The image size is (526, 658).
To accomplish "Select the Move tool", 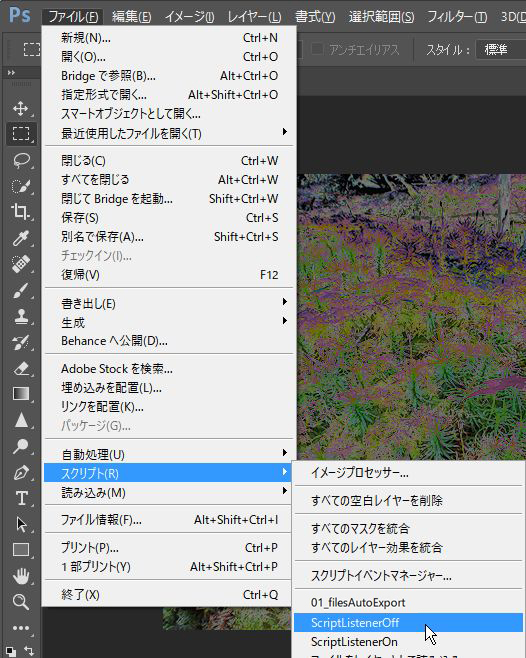I will [x=20, y=108].
